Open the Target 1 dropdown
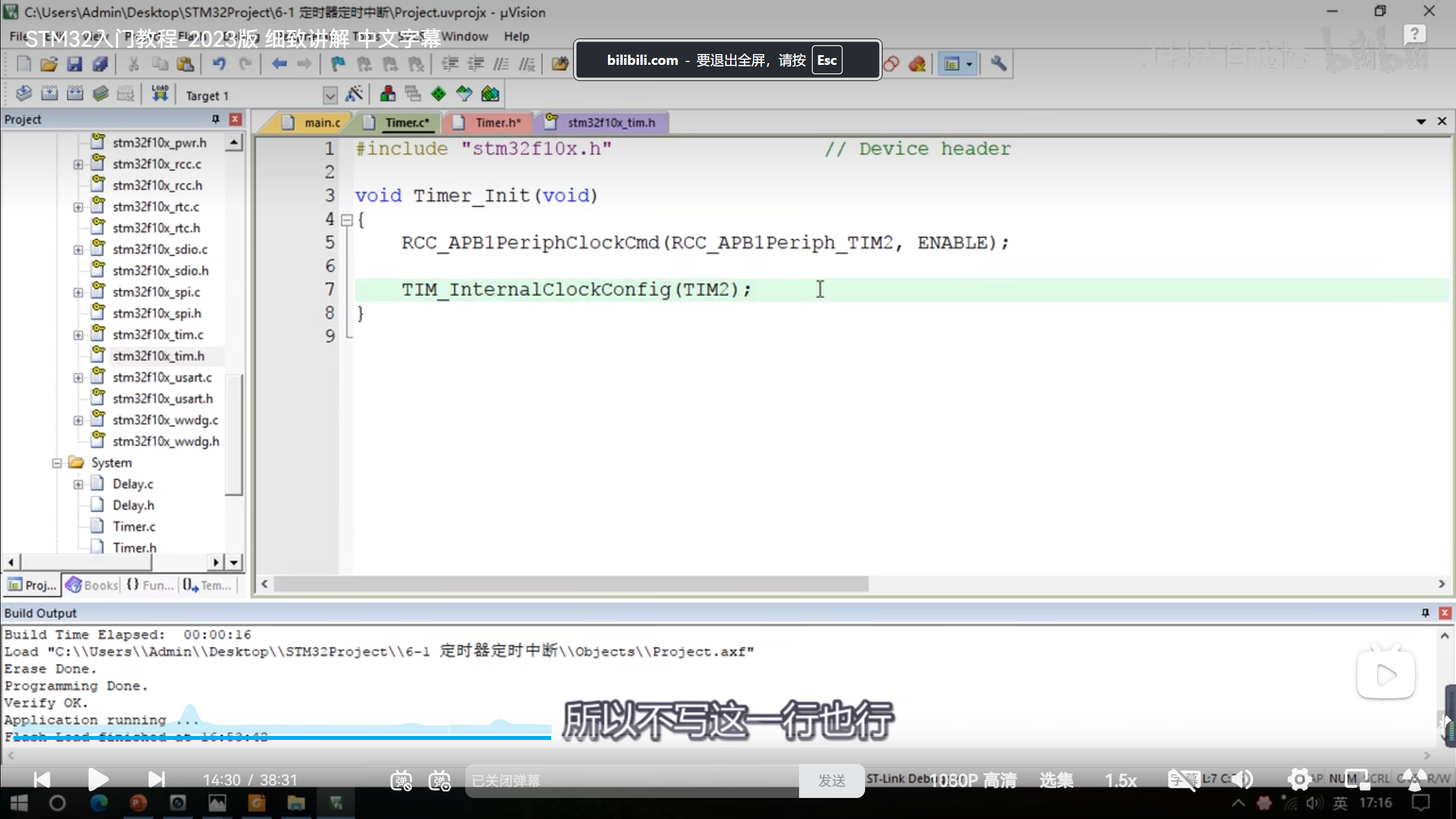The image size is (1456, 819). tap(330, 96)
